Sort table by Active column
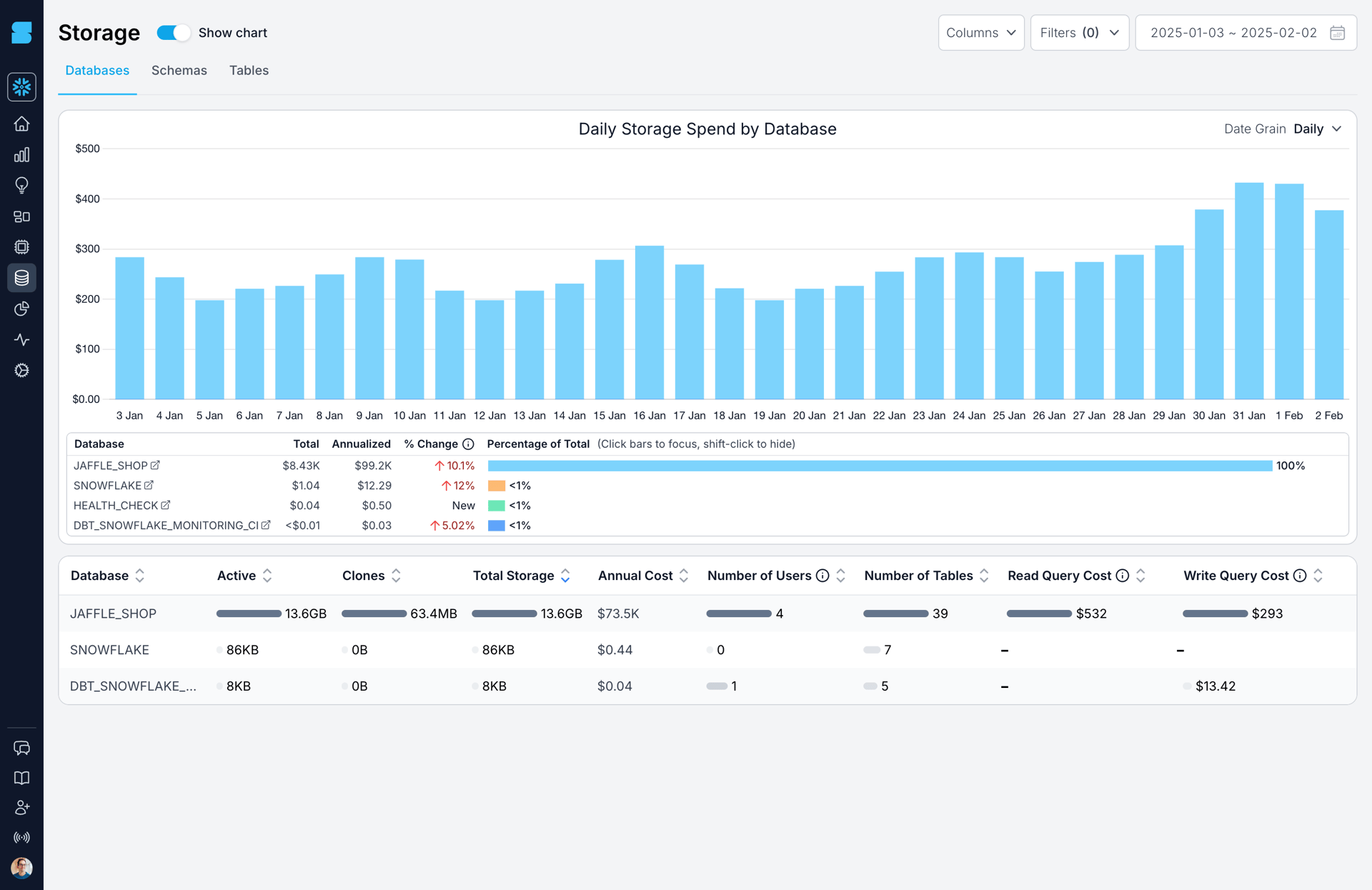The image size is (1372, 890). coord(244,576)
